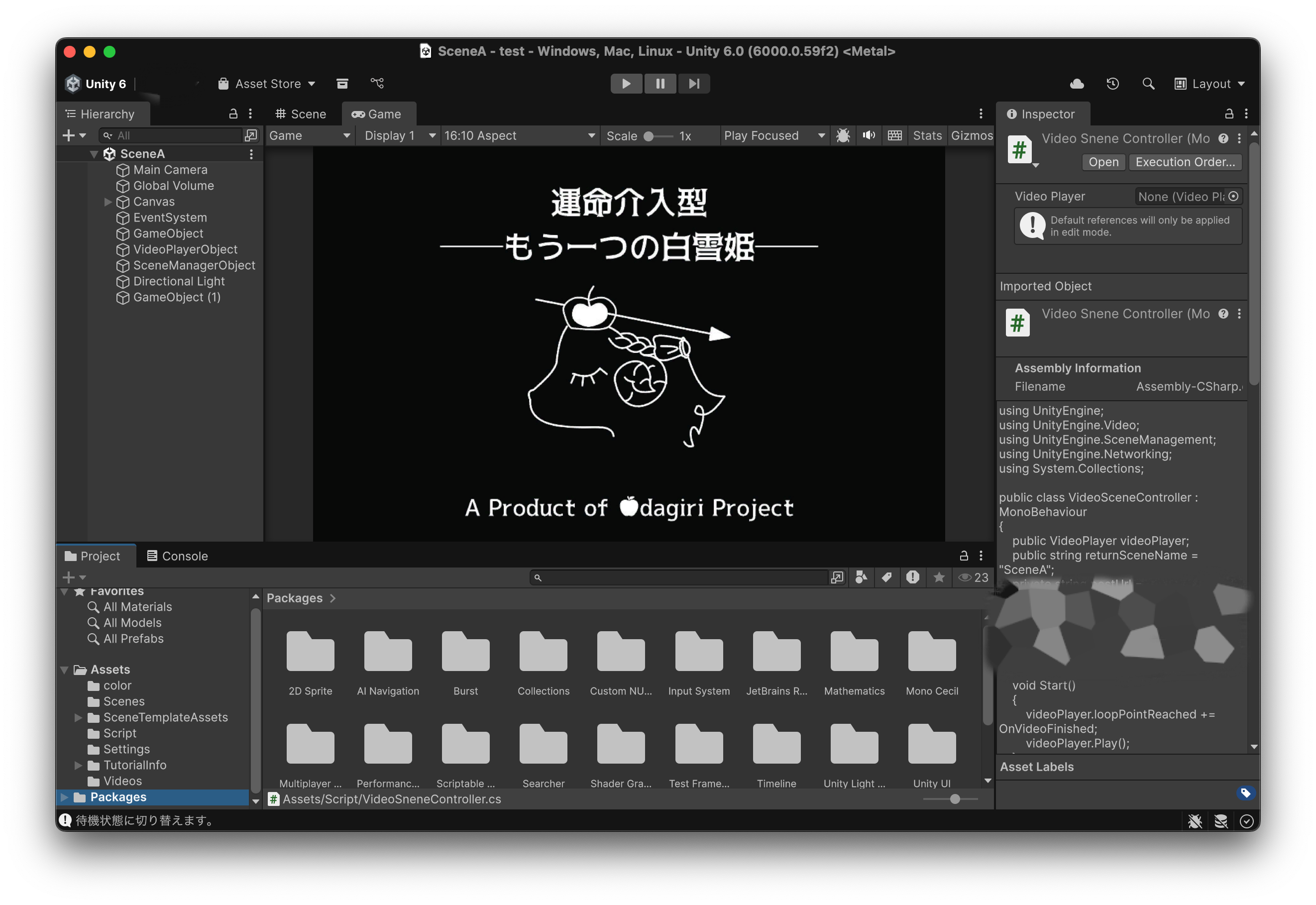Expand the Canvas object in Hierarchy
Screen dimensions: 1316x905
[x=108, y=202]
